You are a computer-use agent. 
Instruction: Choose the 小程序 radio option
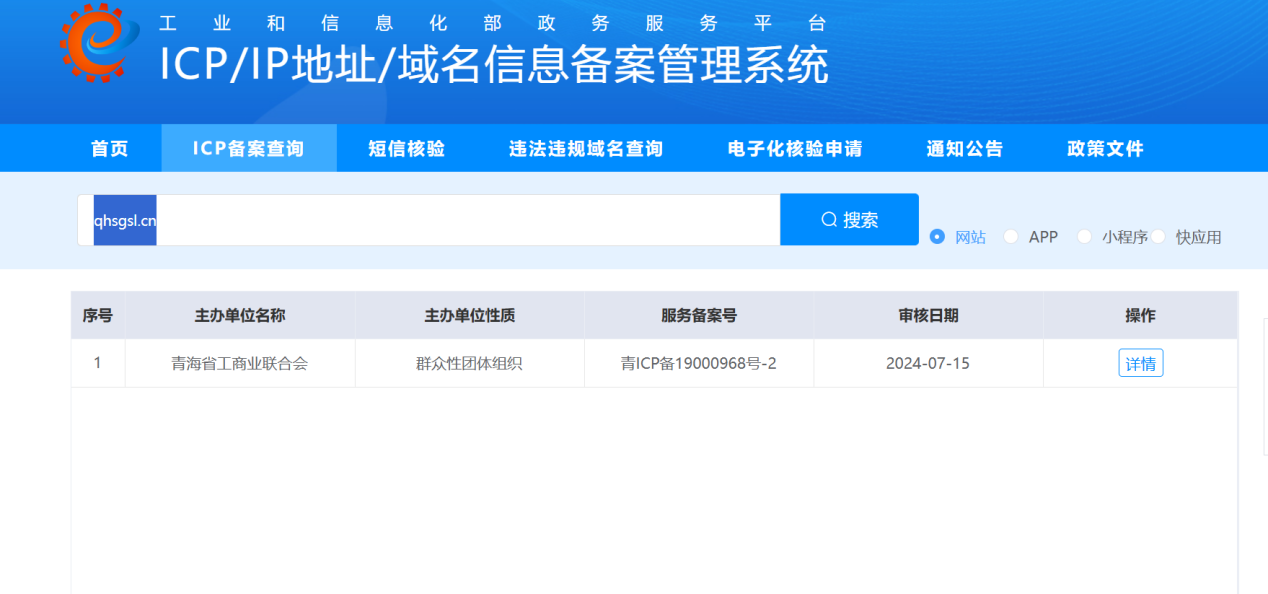click(1112, 237)
